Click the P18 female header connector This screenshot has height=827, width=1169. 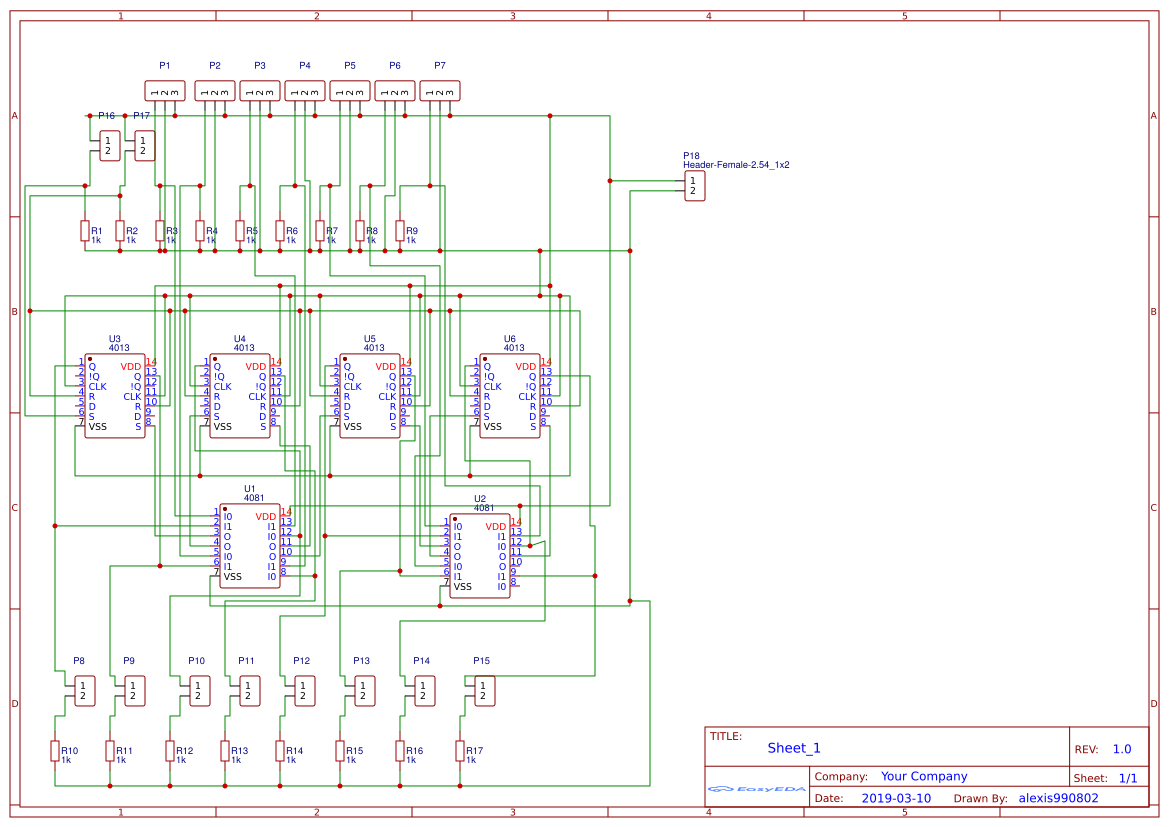(x=695, y=186)
